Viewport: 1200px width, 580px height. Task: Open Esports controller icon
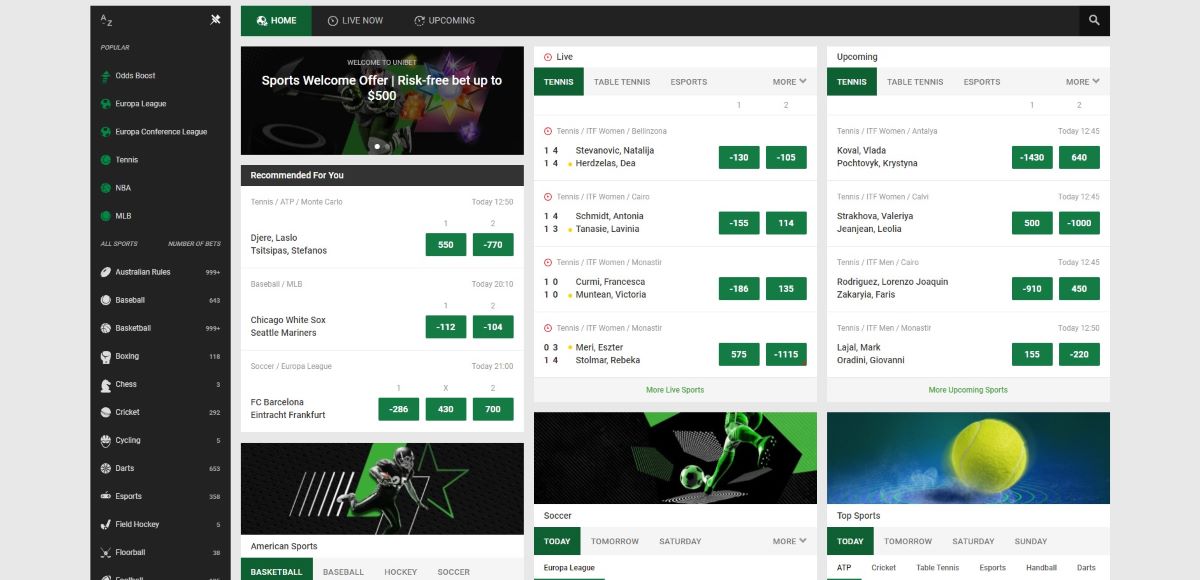(106, 496)
